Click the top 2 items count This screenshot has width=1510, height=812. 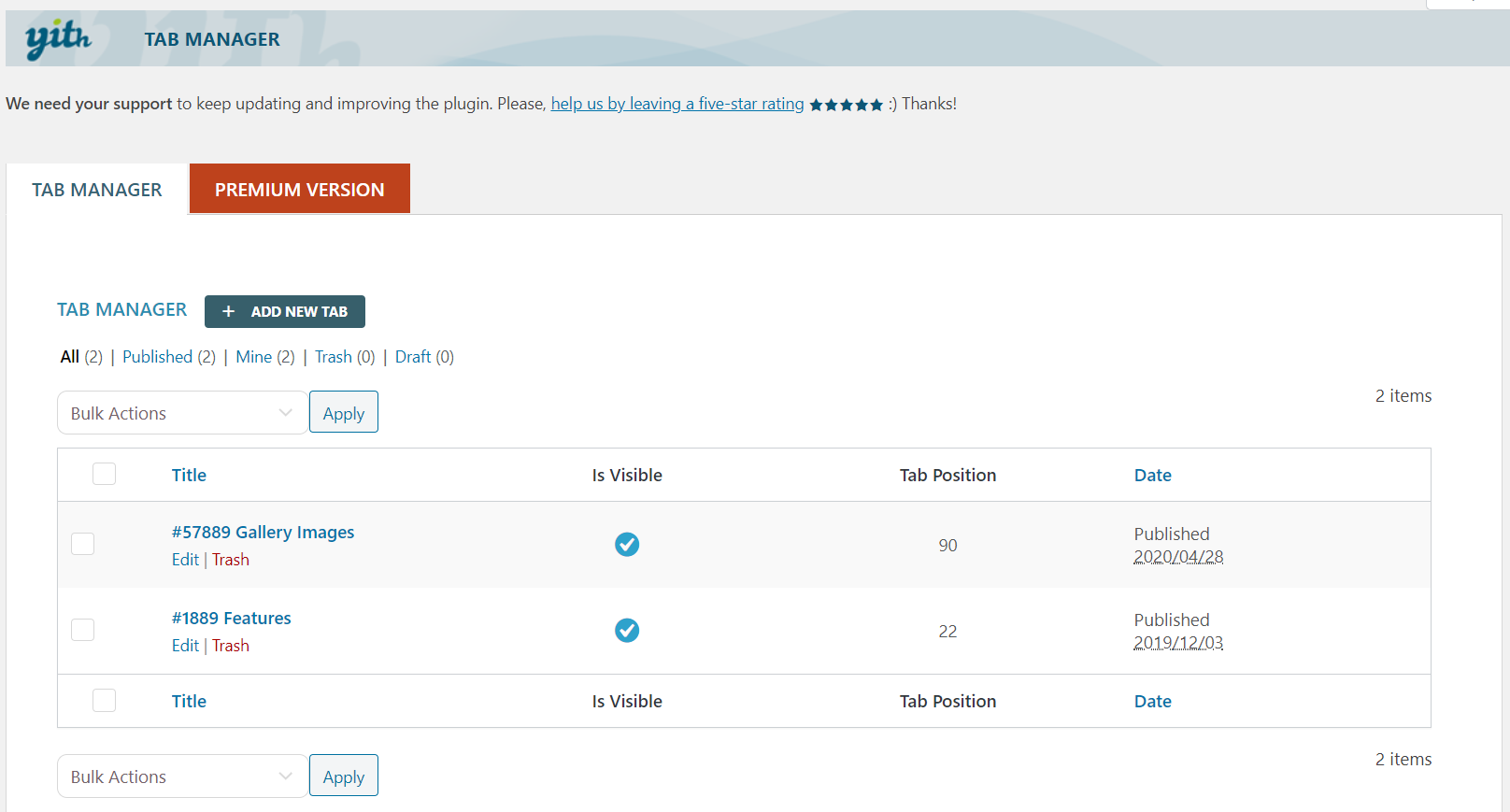click(1403, 395)
